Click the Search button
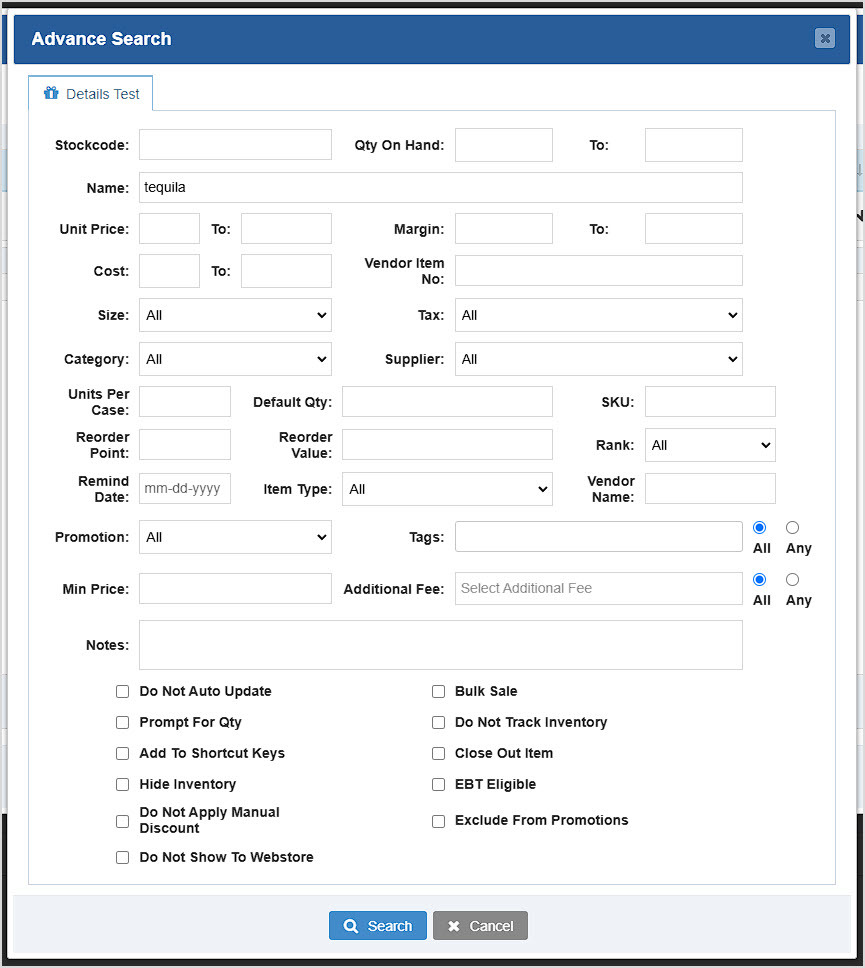Viewport: 865px width, 968px height. [x=378, y=925]
